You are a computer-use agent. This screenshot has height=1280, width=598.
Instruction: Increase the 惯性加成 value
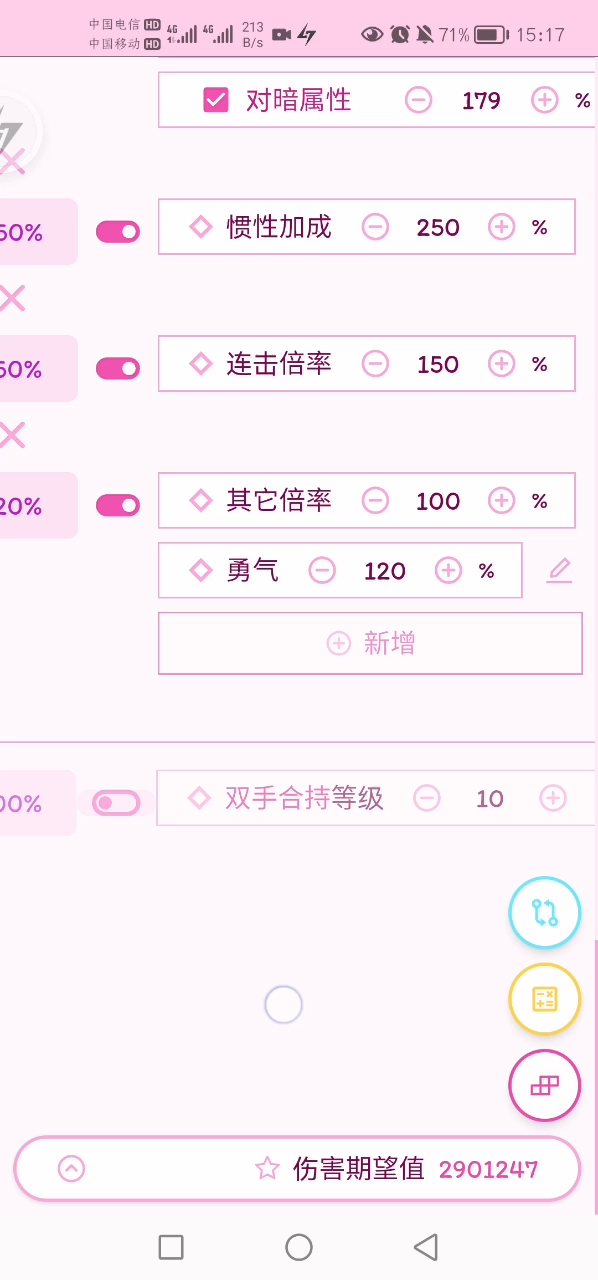point(501,227)
